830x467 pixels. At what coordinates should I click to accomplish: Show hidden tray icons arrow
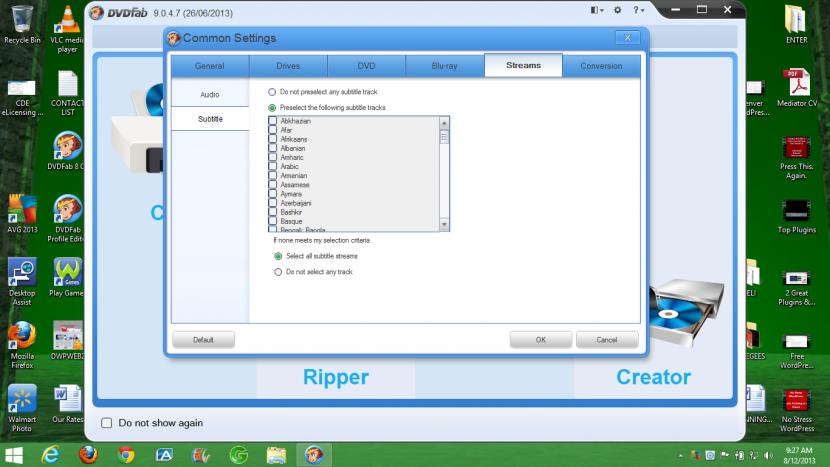coord(681,455)
